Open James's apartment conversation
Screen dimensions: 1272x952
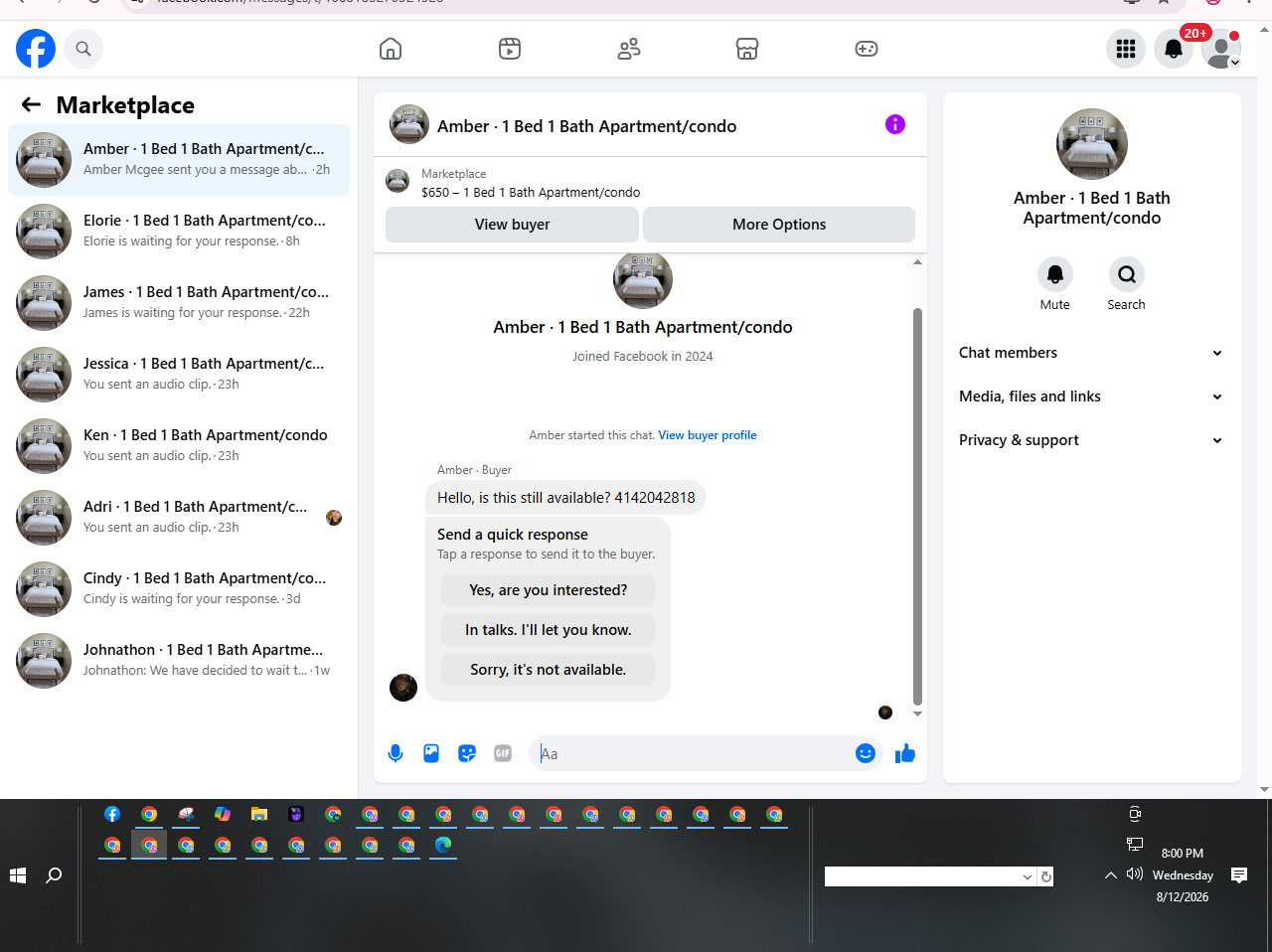[179, 303]
